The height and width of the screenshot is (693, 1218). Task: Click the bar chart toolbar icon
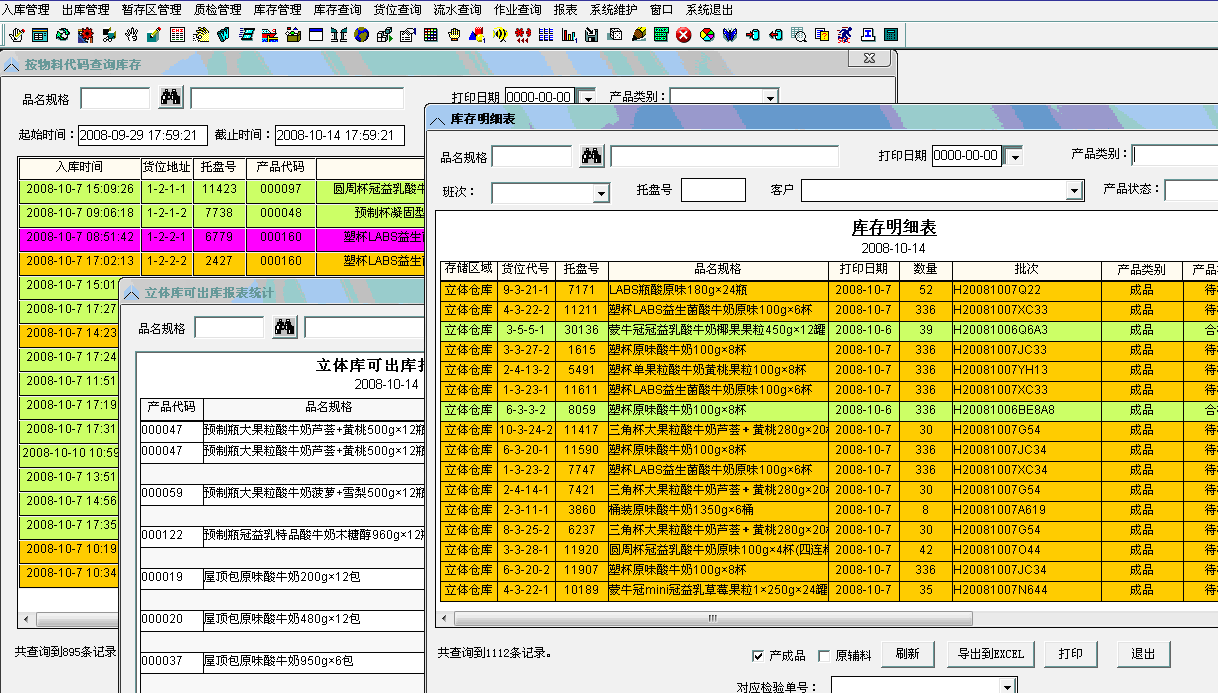pos(569,35)
